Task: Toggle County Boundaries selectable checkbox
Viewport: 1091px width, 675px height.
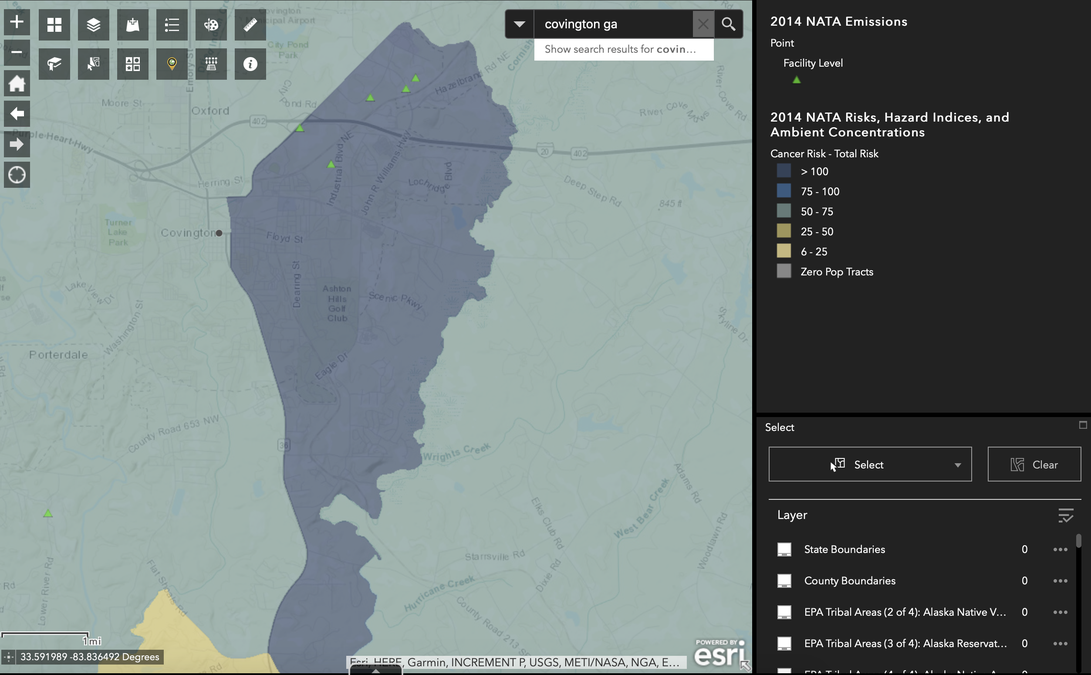Action: coord(784,581)
